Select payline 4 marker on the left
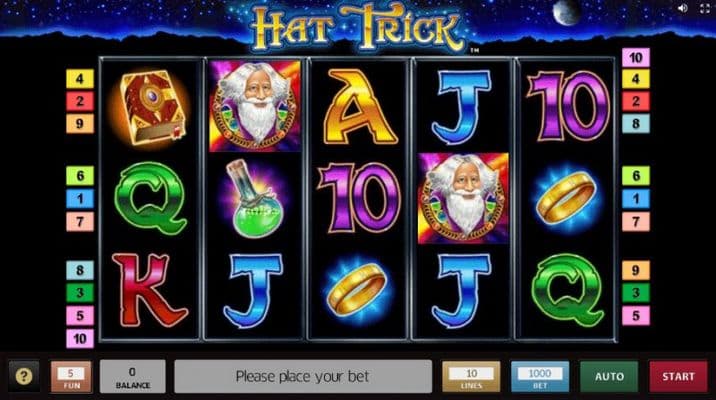The image size is (716, 400). [80, 79]
